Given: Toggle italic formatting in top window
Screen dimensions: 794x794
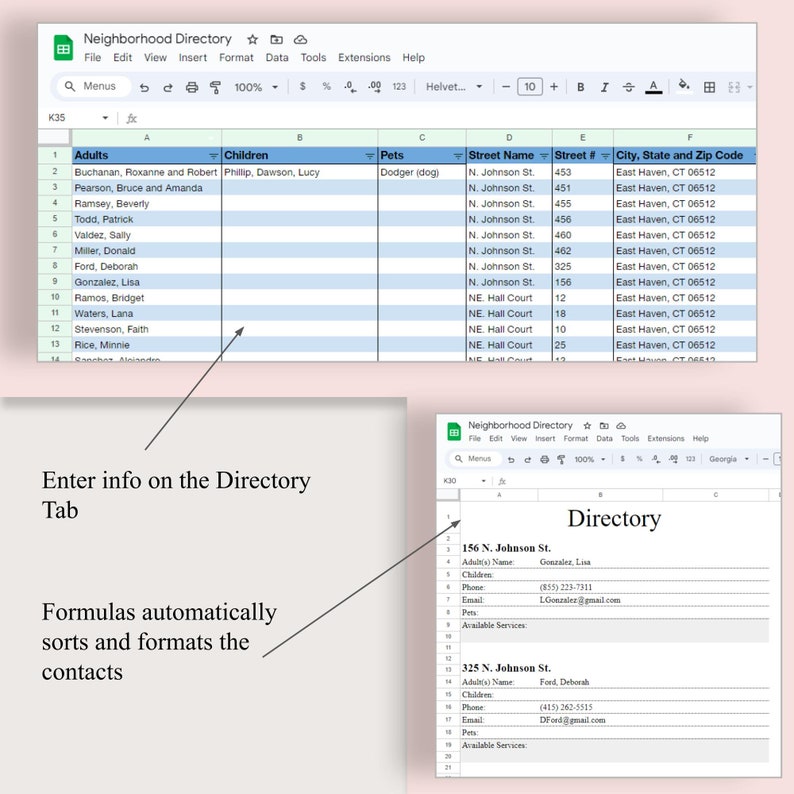Looking at the screenshot, I should [605, 87].
